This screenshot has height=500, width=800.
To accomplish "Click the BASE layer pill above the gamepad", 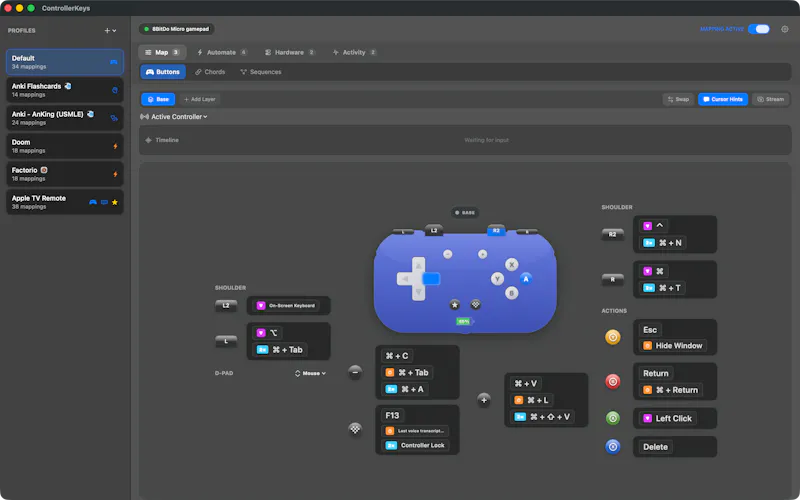I will 465,212.
